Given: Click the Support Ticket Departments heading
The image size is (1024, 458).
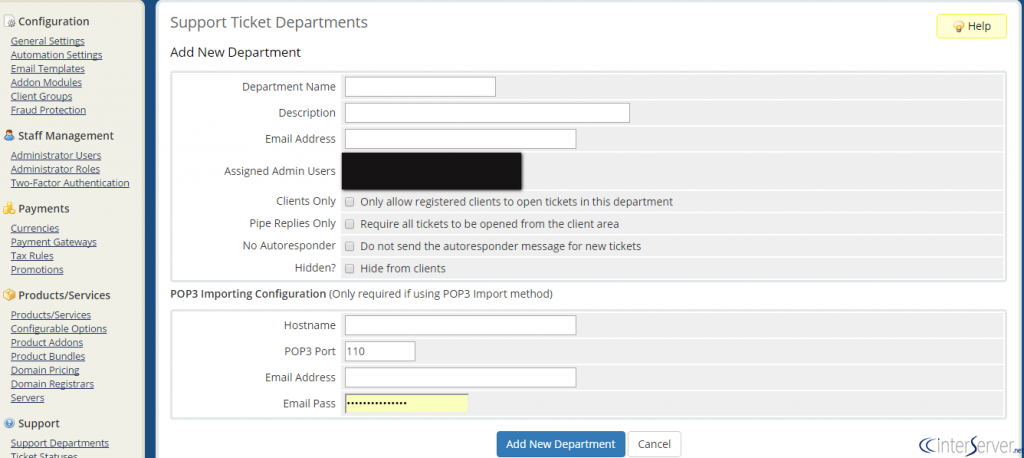Looking at the screenshot, I should click(x=269, y=22).
